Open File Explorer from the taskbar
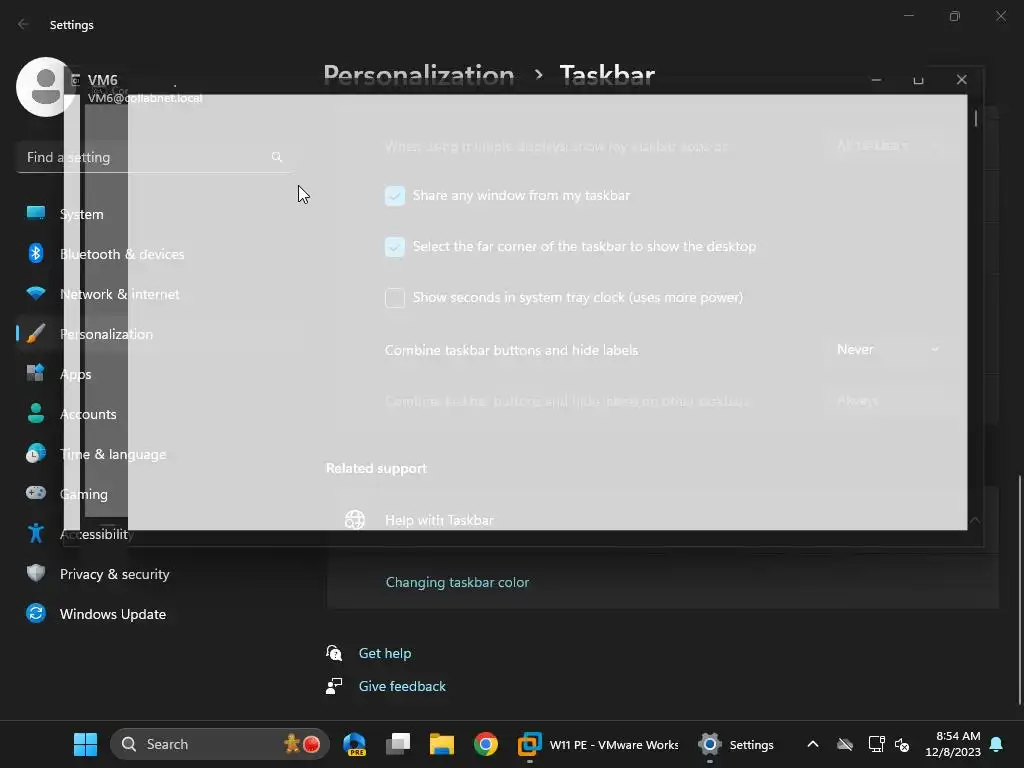This screenshot has height=768, width=1024. [x=441, y=744]
